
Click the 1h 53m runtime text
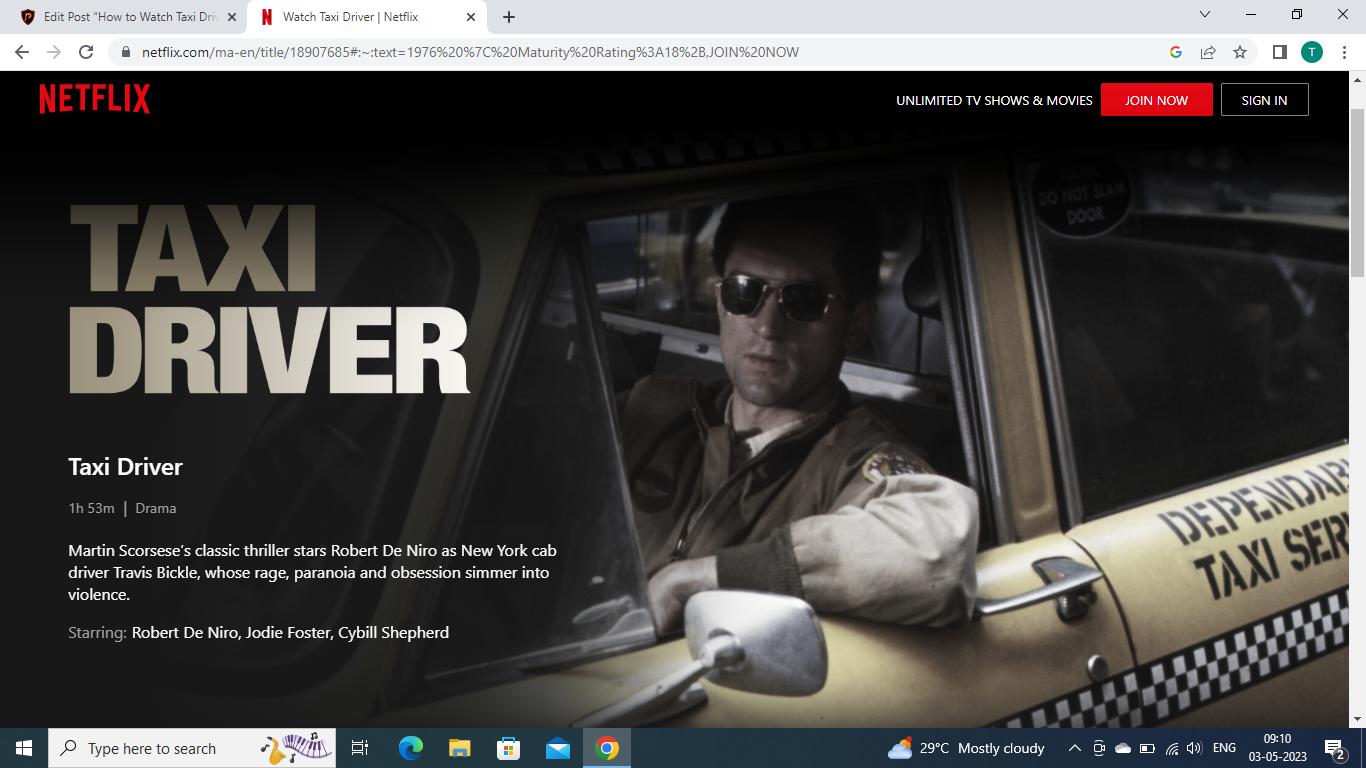tap(91, 508)
